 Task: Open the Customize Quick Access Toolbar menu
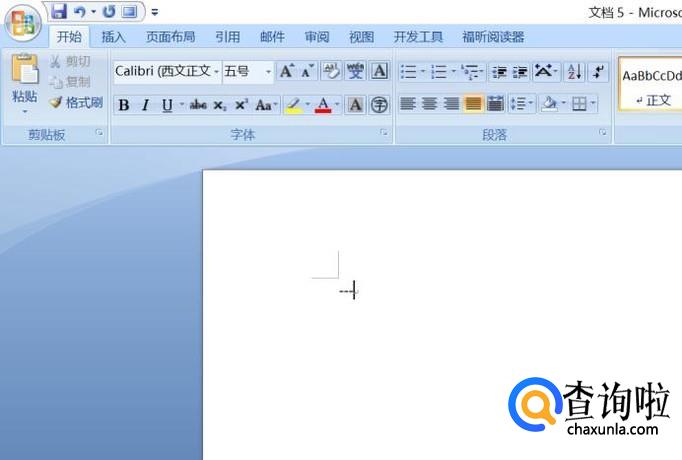154,12
